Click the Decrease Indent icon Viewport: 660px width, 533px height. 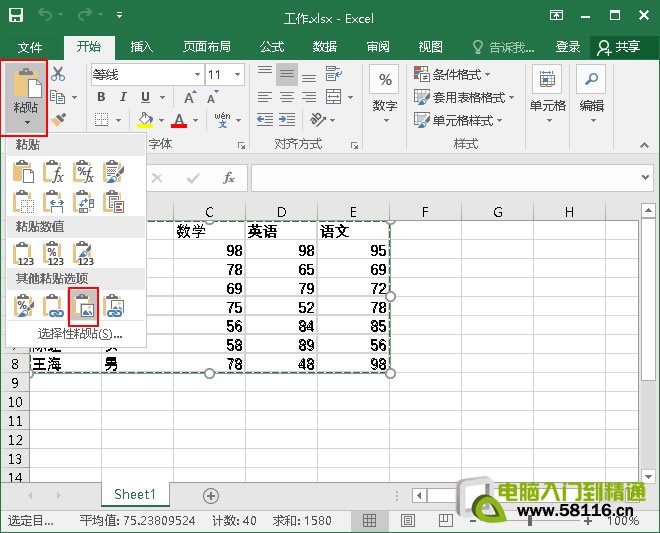click(265, 120)
